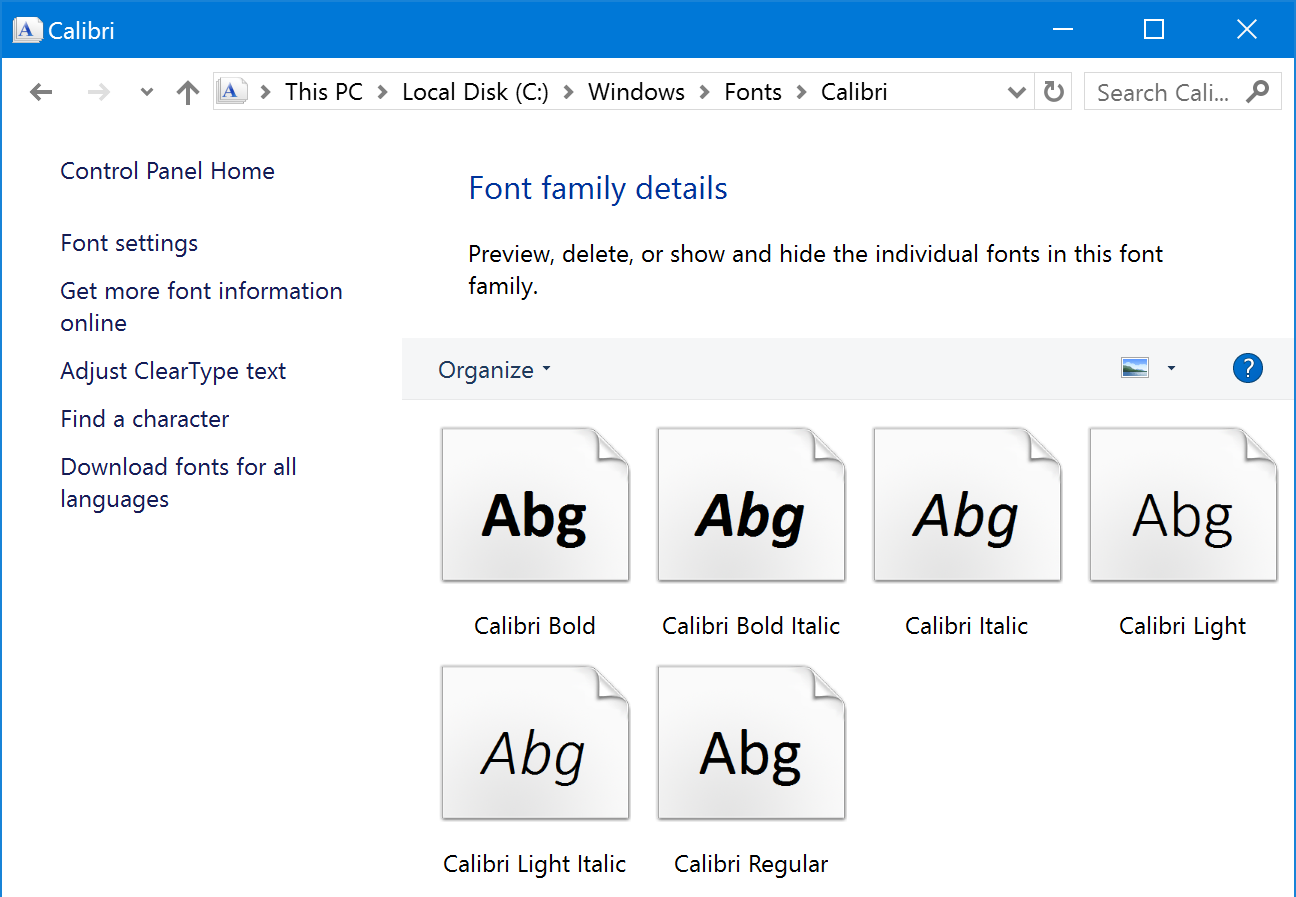Expand the chevron after Local Disk (C:)
Image resolution: width=1296 pixels, height=897 pixels.
568,92
